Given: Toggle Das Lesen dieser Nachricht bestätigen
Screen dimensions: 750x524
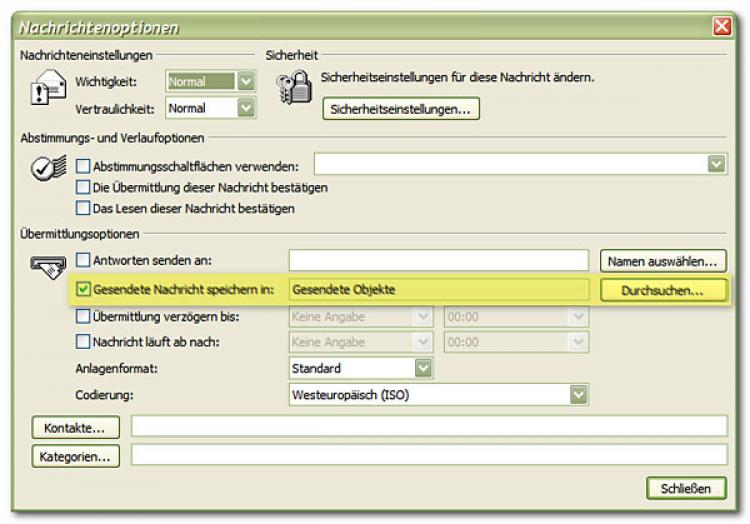Looking at the screenshot, I should tap(84, 208).
